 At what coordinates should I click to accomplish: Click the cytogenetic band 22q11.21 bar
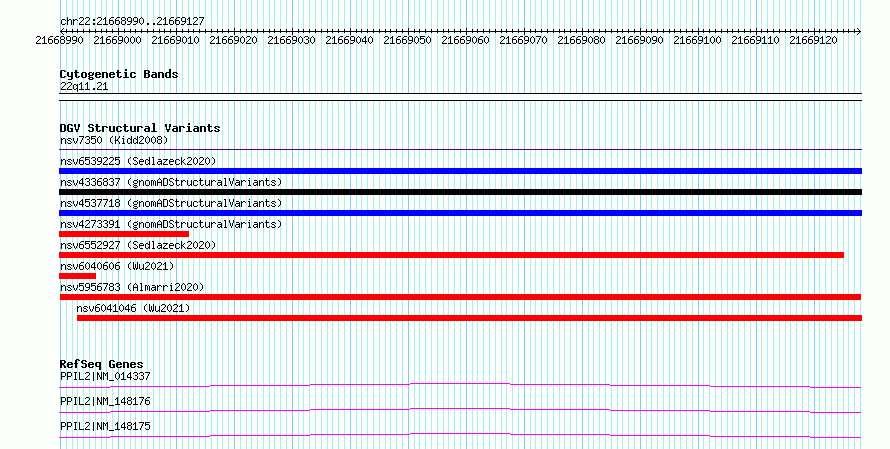460,97
